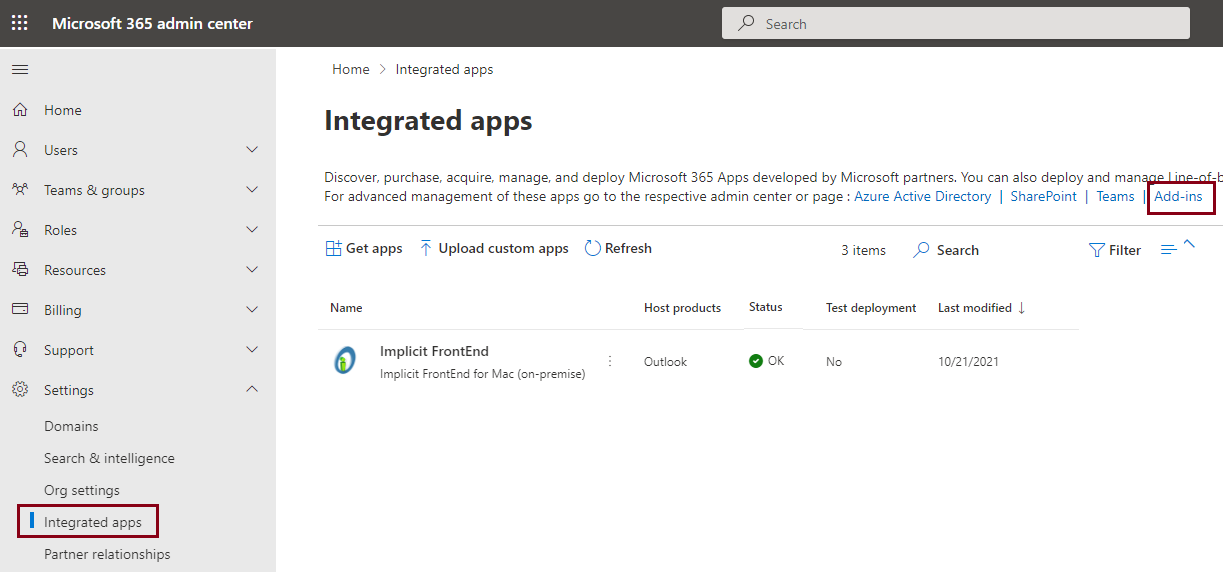Open the Add-ins link
This screenshot has height=572, width=1223.
tap(1178, 197)
